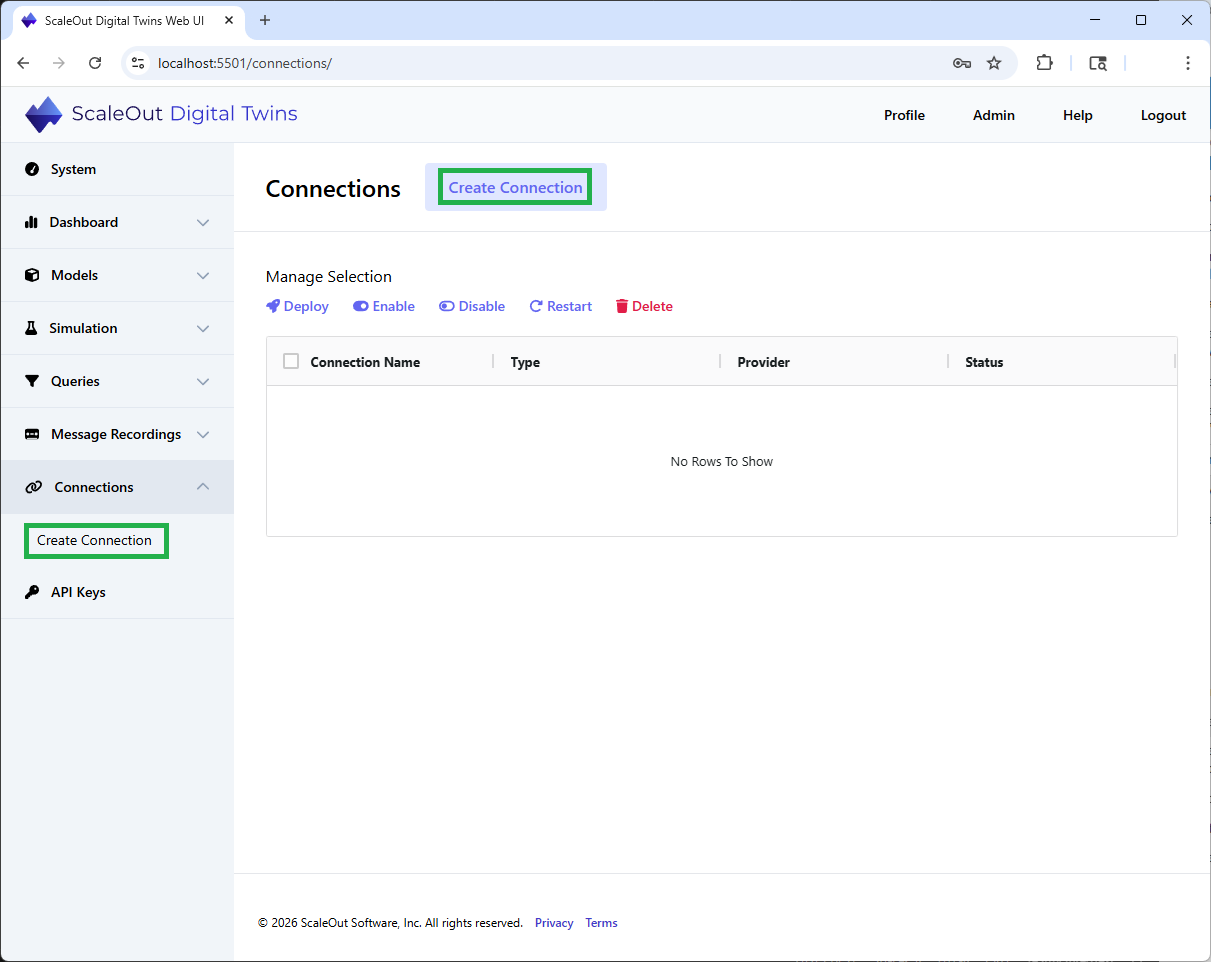1211x962 pixels.
Task: Click the Models cube icon
Action: [32, 275]
